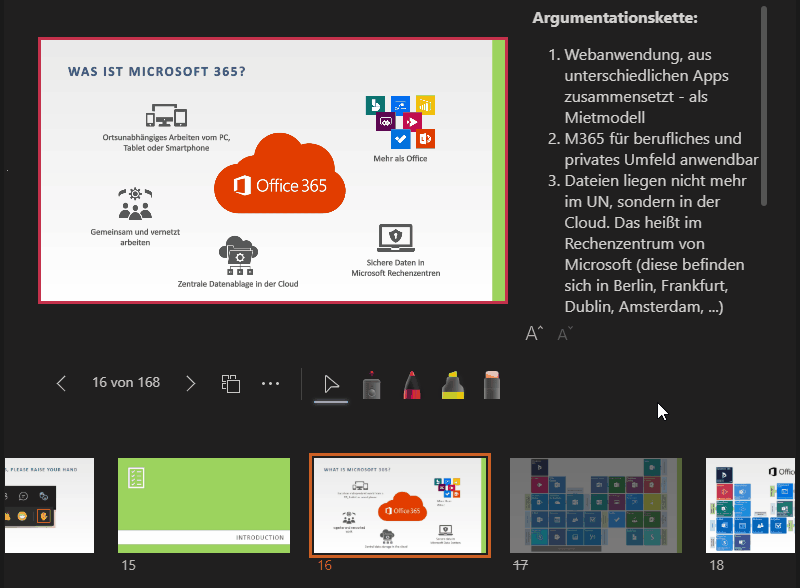Select the highlighted slide 16 thumbnail
This screenshot has height=588, width=800.
coord(400,505)
